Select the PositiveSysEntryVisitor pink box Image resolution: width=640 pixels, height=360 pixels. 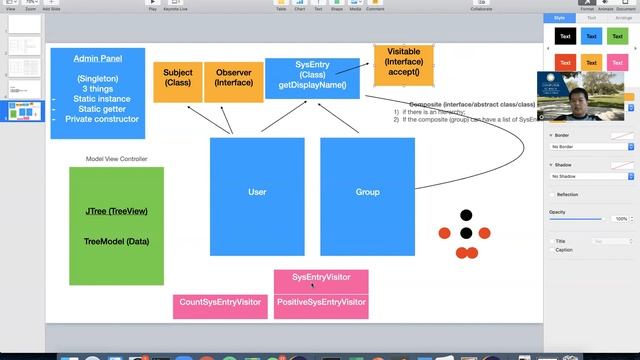[321, 307]
